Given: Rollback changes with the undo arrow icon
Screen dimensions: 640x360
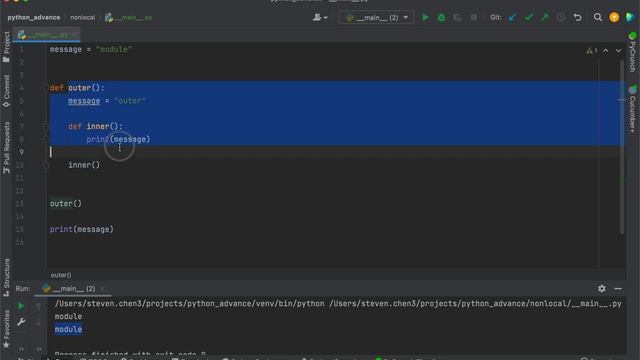Looking at the screenshot, I should [x=578, y=18].
